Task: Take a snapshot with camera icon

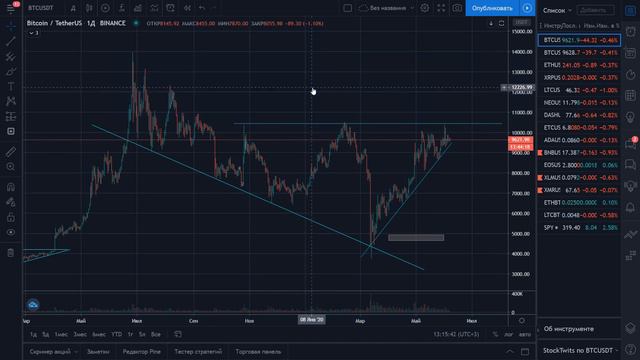Action: [x=457, y=8]
